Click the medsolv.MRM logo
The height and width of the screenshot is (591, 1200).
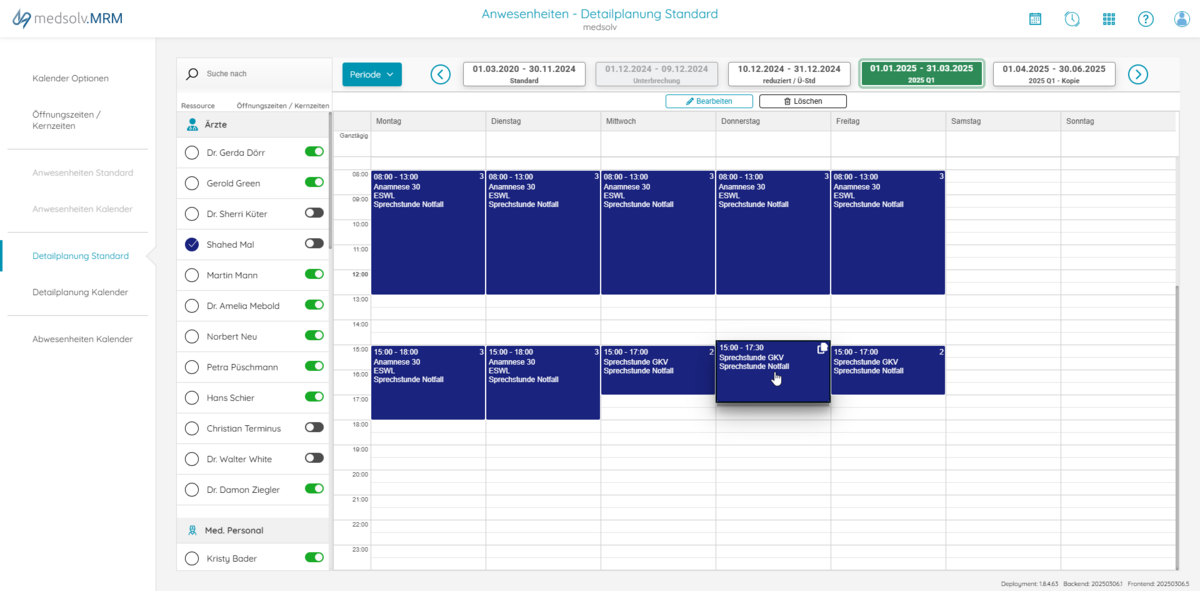(x=68, y=19)
